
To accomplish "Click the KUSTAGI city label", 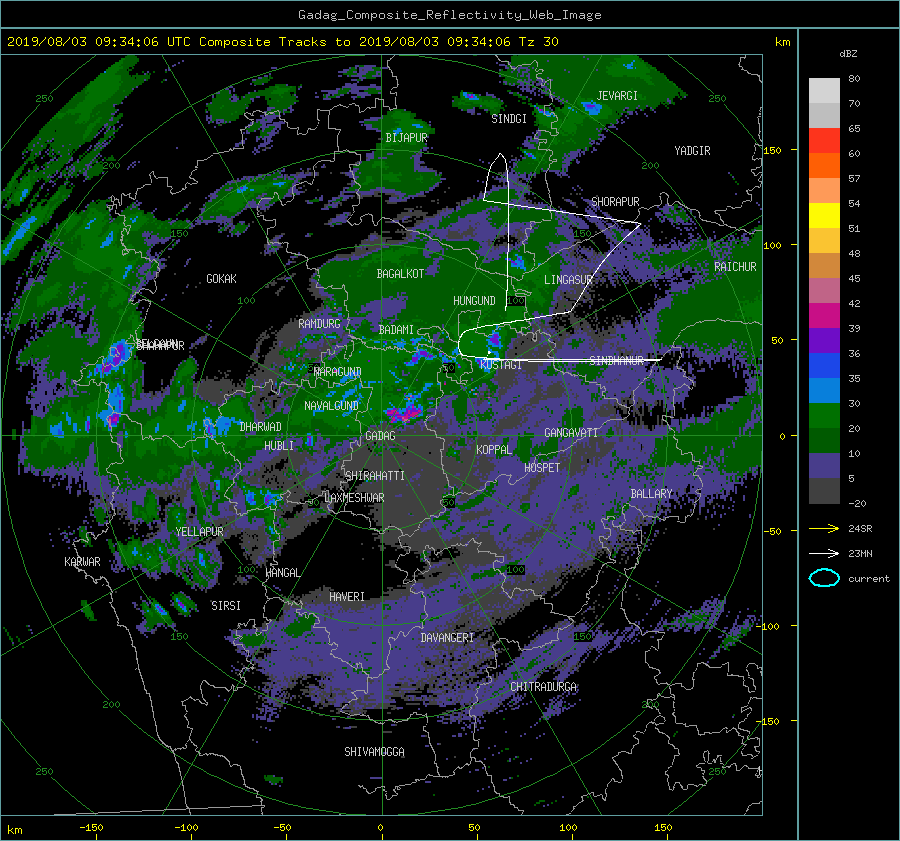I will (501, 365).
